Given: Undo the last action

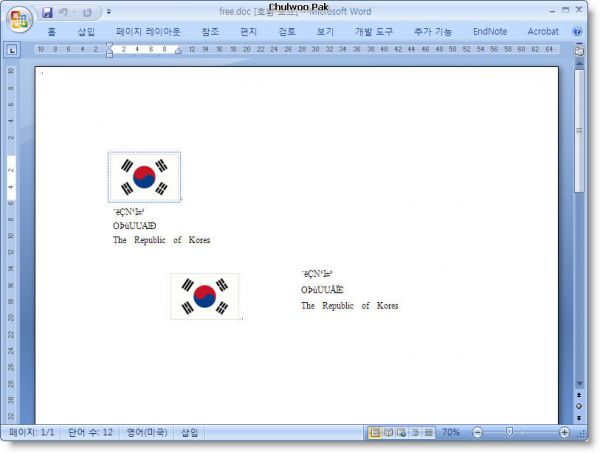Looking at the screenshot, I should [x=64, y=13].
